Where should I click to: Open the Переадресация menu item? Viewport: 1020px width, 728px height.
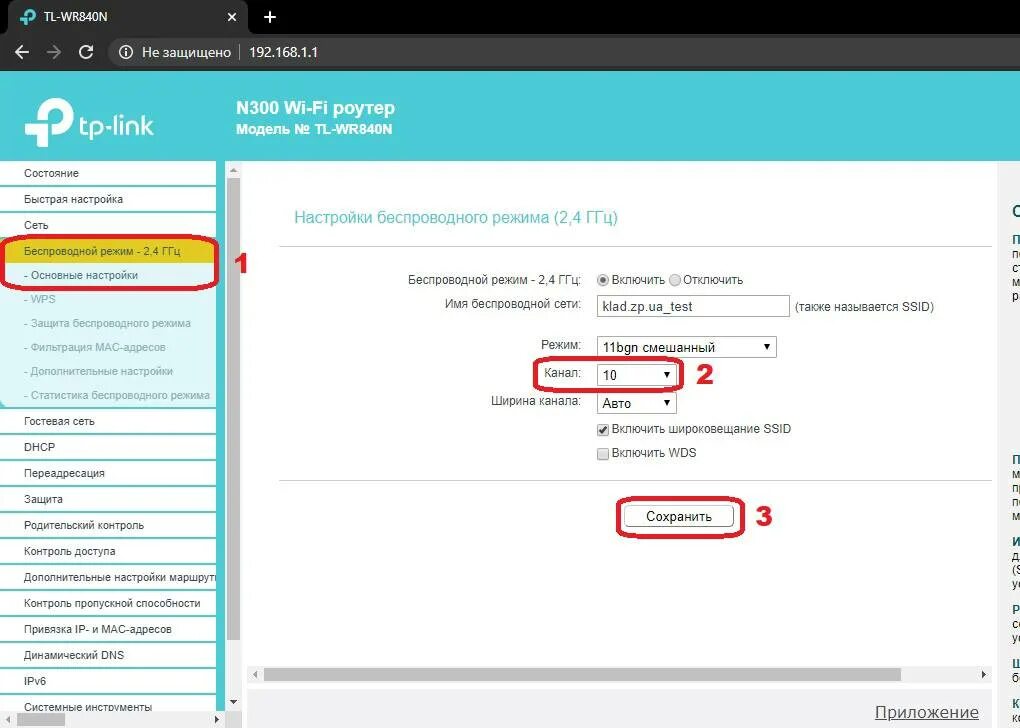[108, 473]
